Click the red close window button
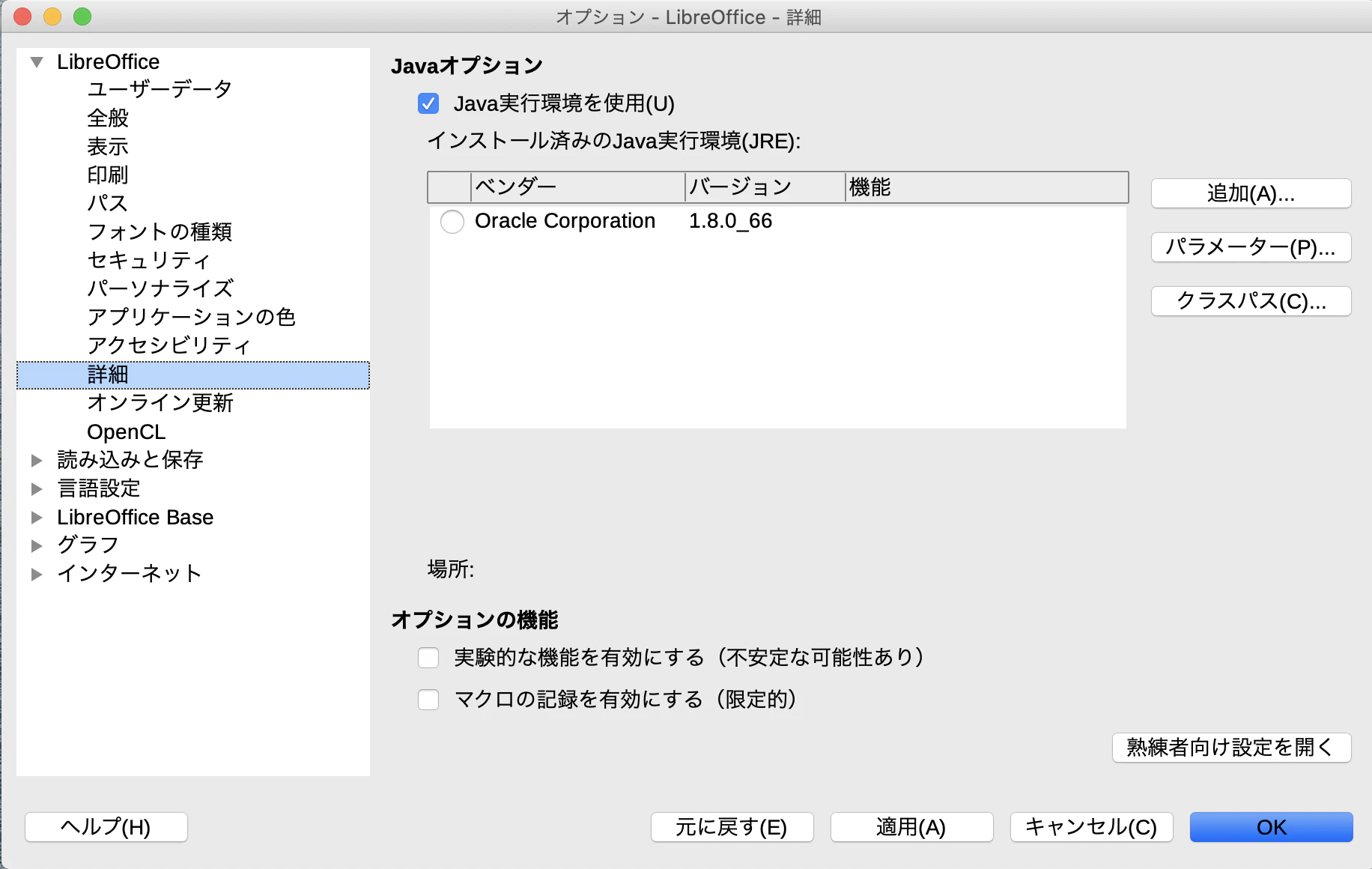Image resolution: width=1372 pixels, height=869 pixels. (x=23, y=16)
